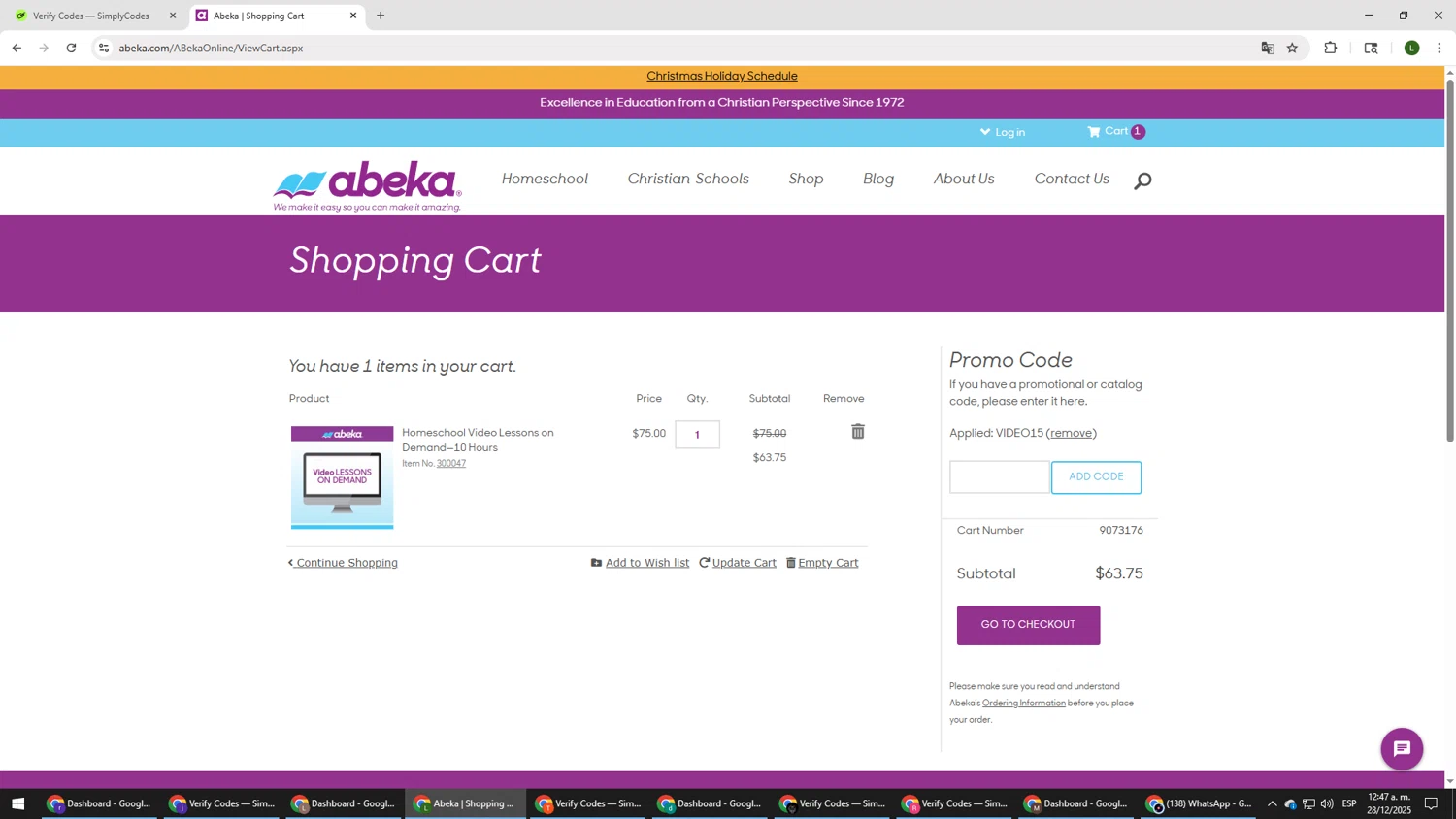The image size is (1456, 819).
Task: Open the Christian Schools menu
Action: (688, 180)
